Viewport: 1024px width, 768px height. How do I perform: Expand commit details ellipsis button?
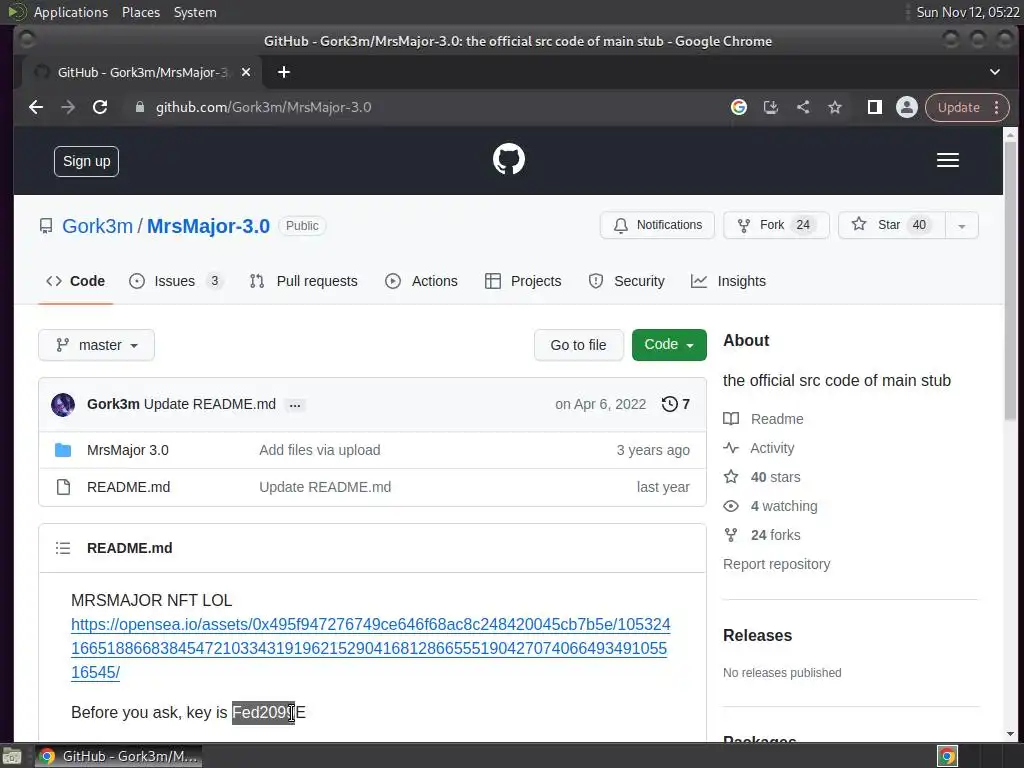[x=295, y=406]
